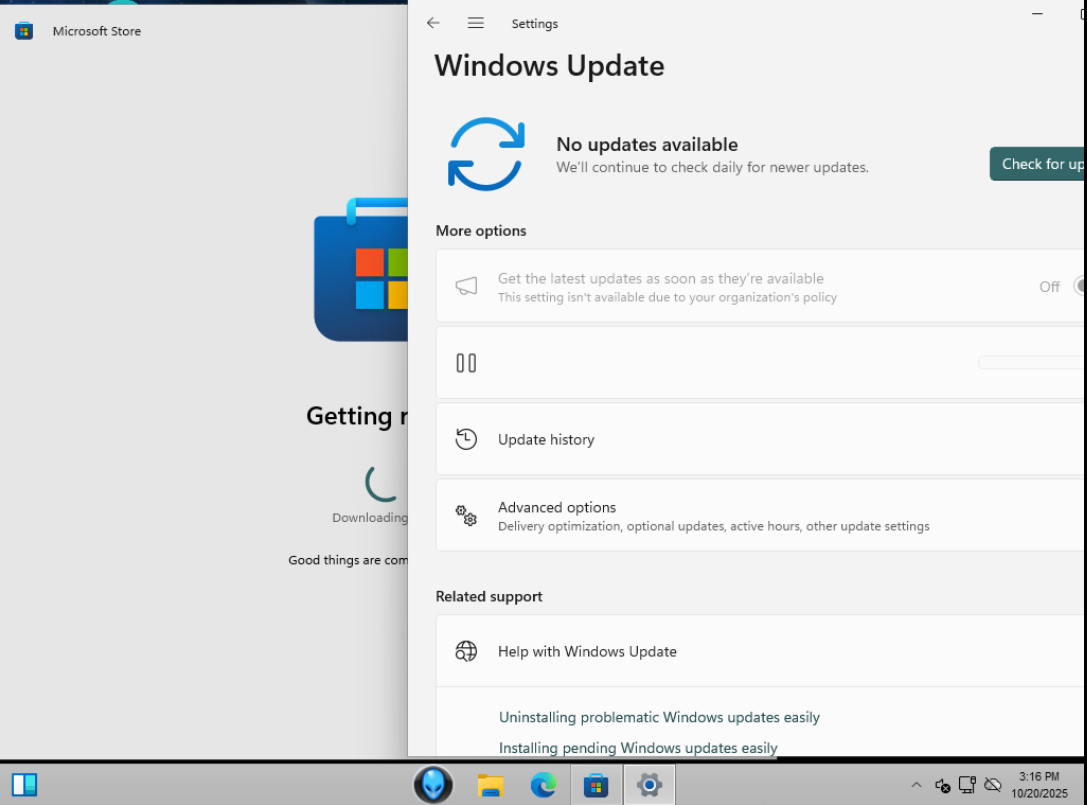Click the blue Windows Update sync icon

pos(486,154)
